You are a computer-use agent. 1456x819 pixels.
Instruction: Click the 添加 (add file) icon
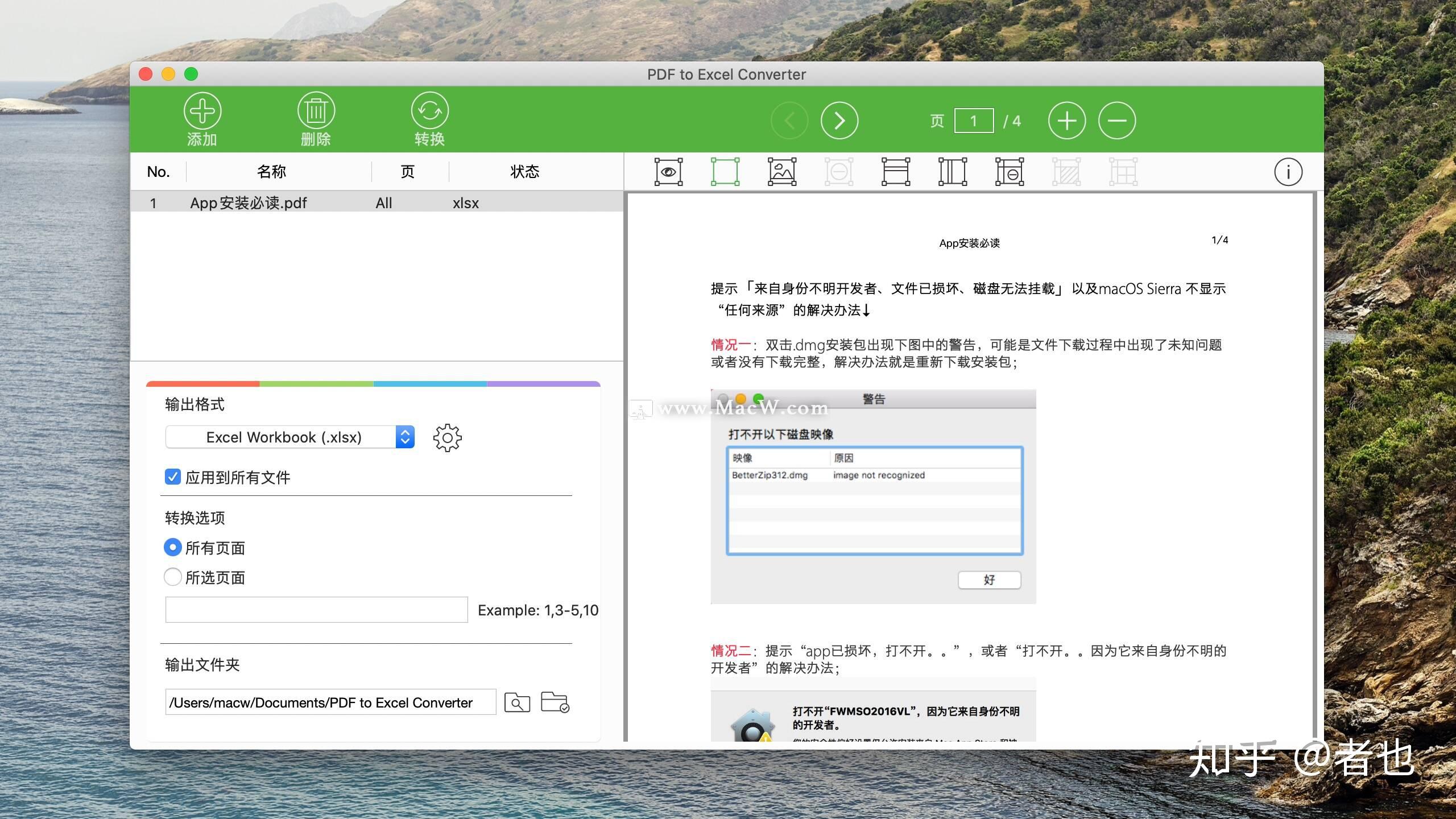[202, 111]
